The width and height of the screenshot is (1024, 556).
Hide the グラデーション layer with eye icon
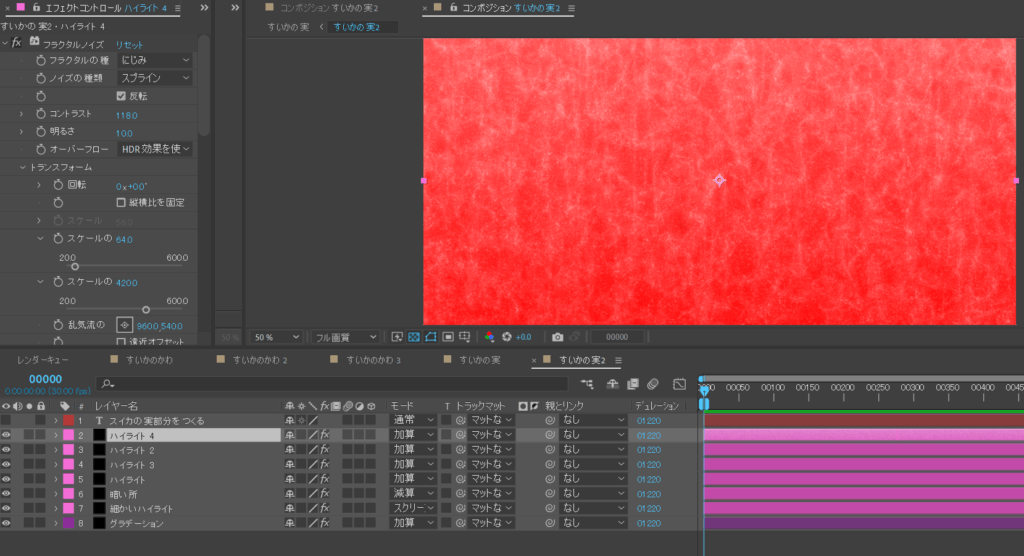coord(6,523)
